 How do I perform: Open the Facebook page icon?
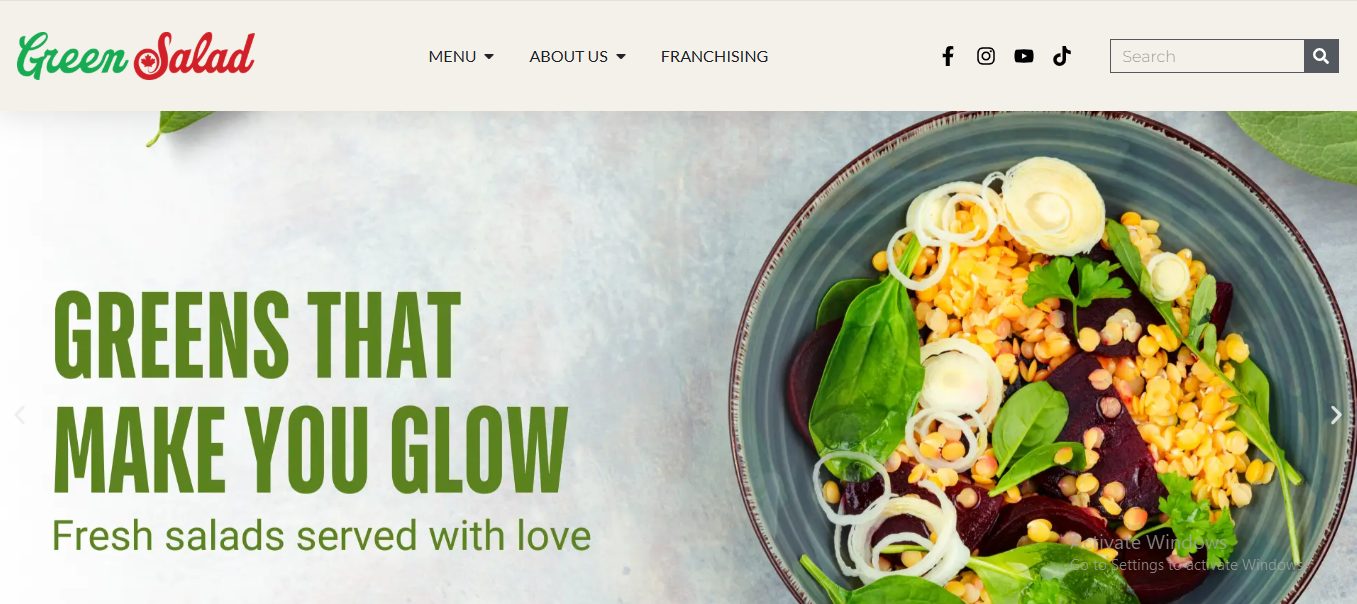tap(948, 56)
